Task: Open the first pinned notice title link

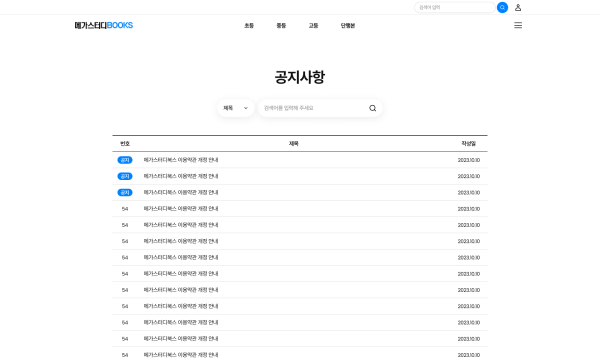Action: pos(181,160)
